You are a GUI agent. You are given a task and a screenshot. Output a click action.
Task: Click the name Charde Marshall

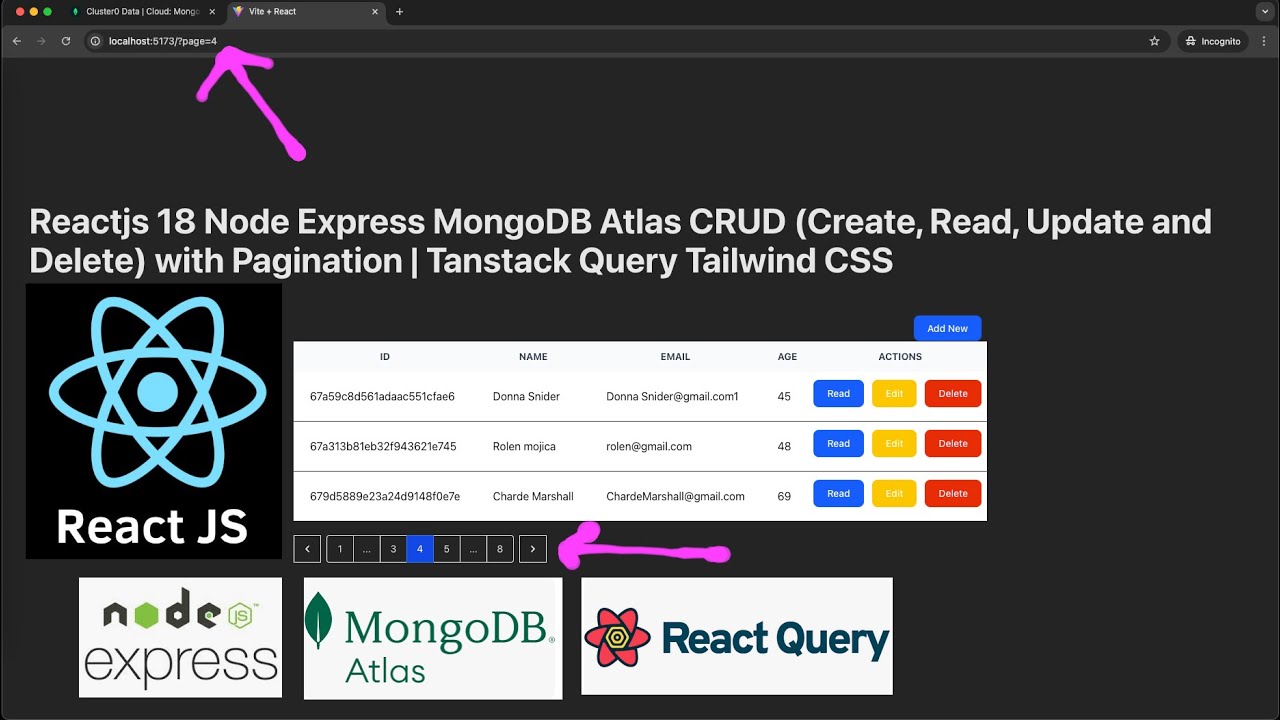coord(533,497)
